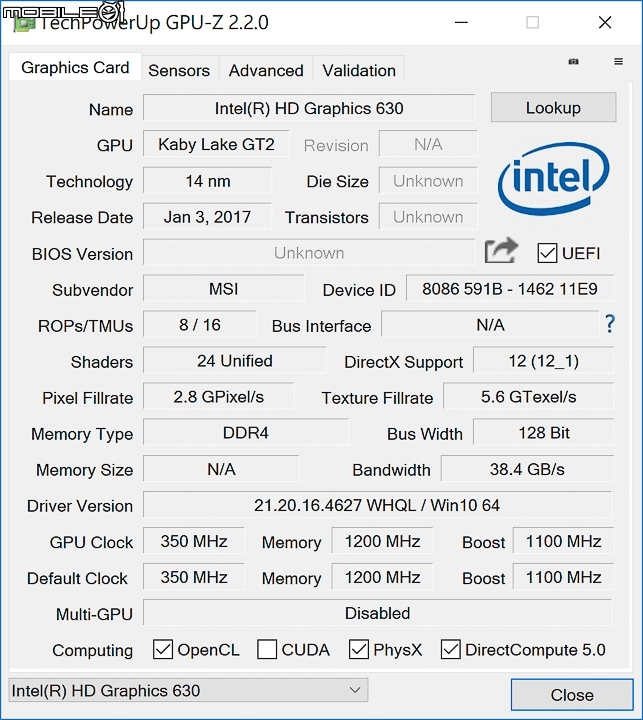The height and width of the screenshot is (720, 643).
Task: Click the Memory Size N/A field
Action: [221, 468]
